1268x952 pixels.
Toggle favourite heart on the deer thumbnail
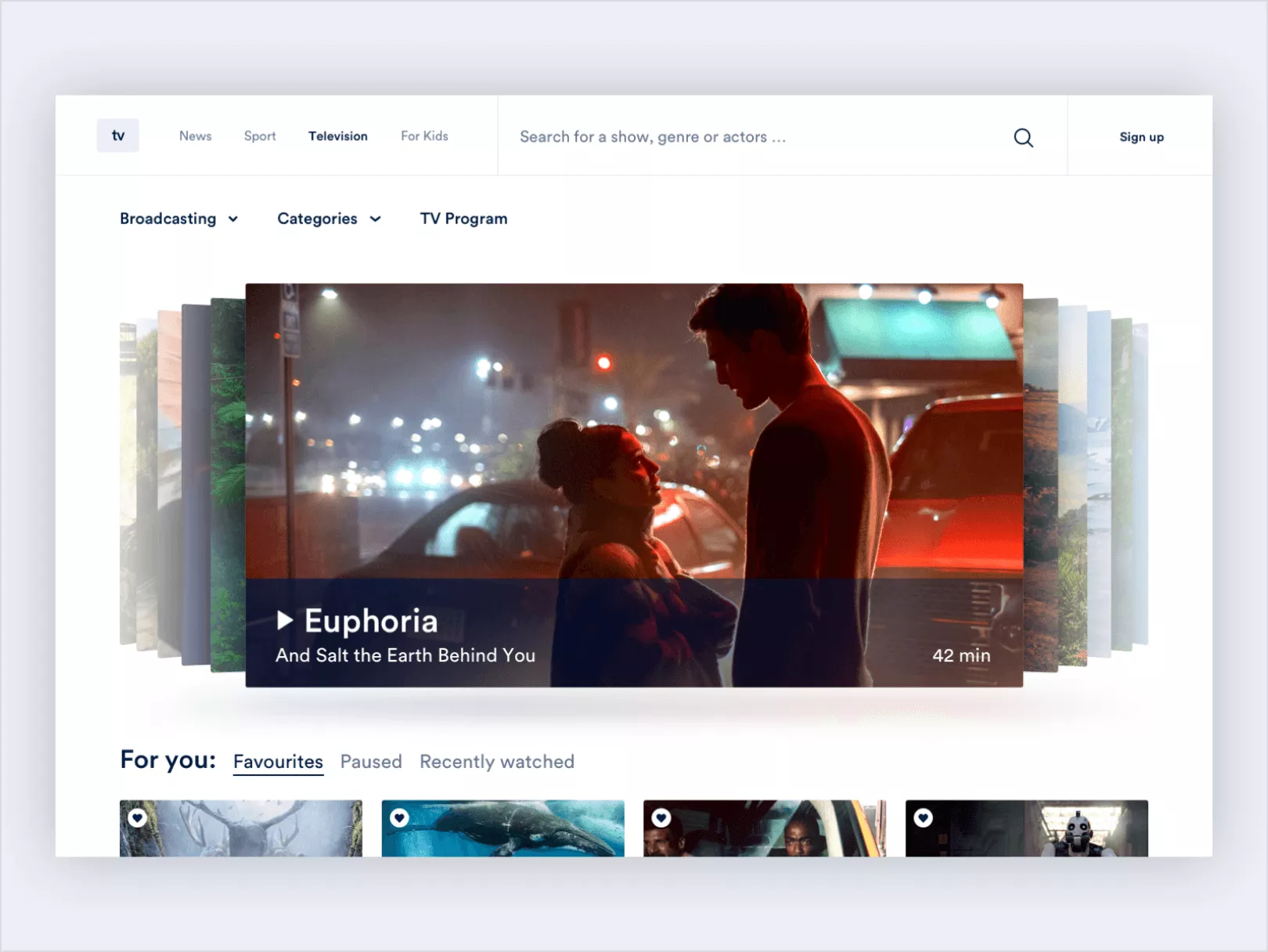tap(138, 818)
